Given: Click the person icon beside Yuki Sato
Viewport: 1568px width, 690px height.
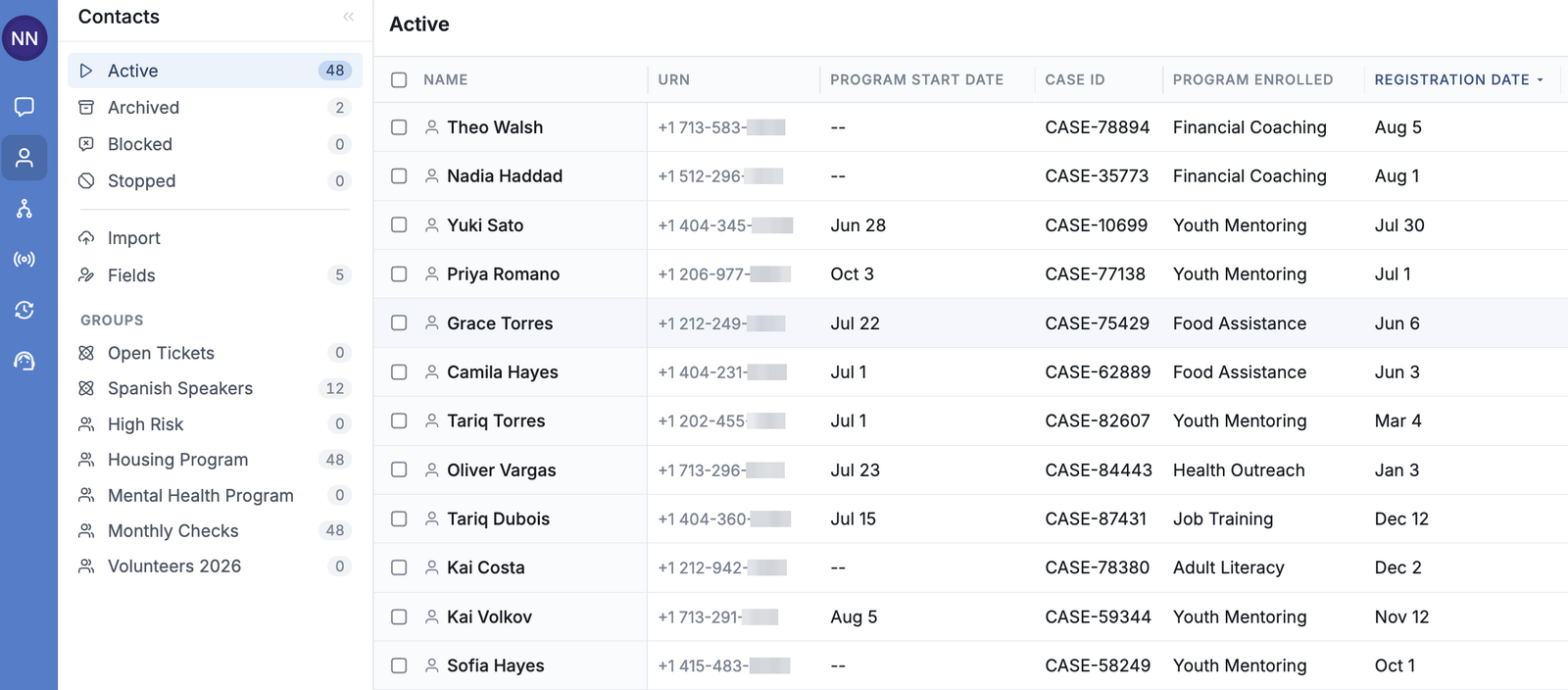Looking at the screenshot, I should (431, 225).
